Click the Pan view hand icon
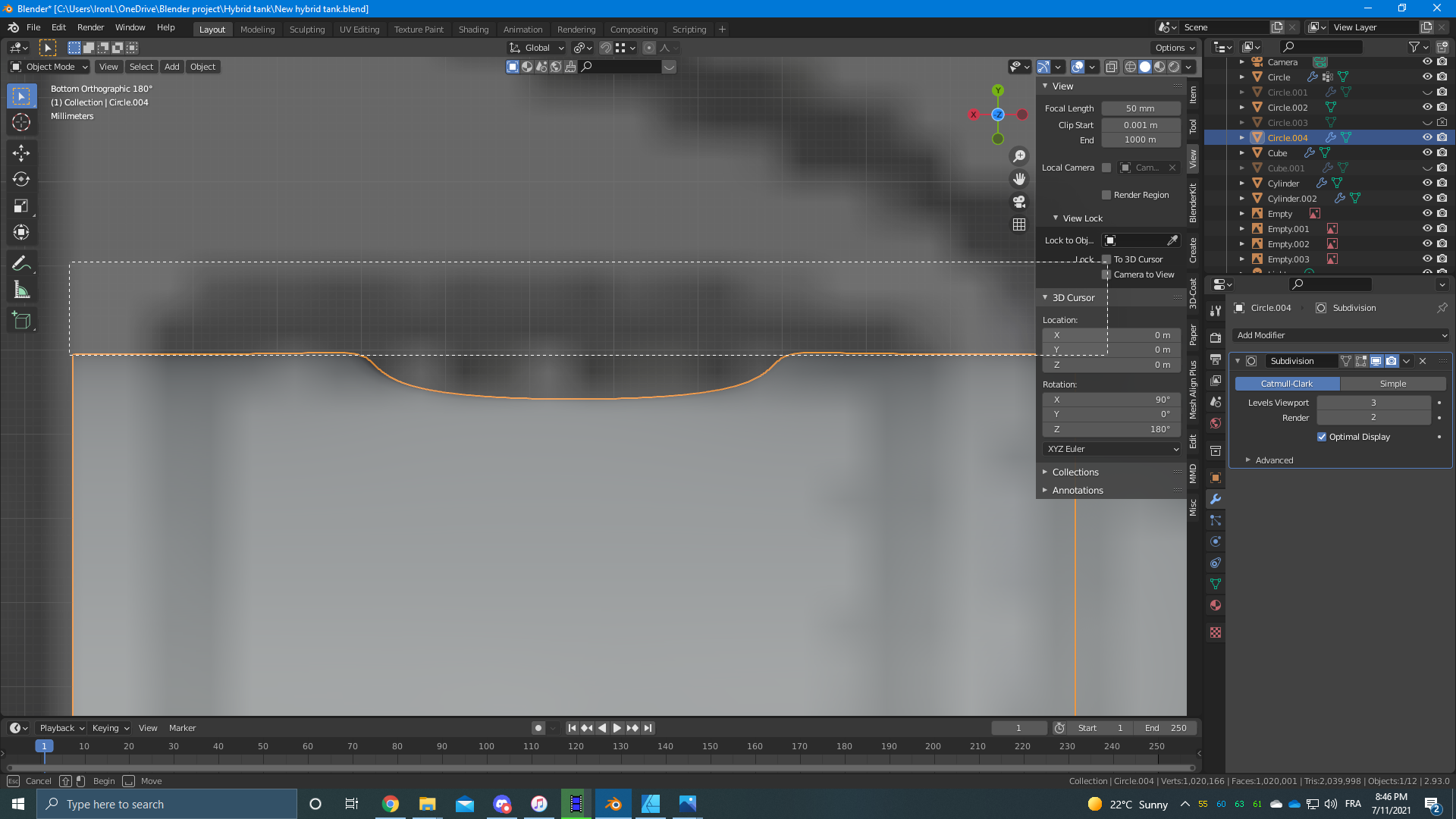The height and width of the screenshot is (819, 1456). pyautogui.click(x=1019, y=179)
